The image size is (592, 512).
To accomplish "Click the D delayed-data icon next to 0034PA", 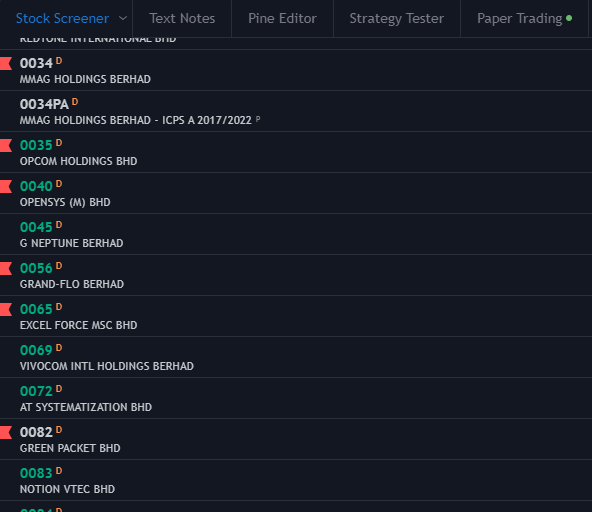I will pos(75,102).
